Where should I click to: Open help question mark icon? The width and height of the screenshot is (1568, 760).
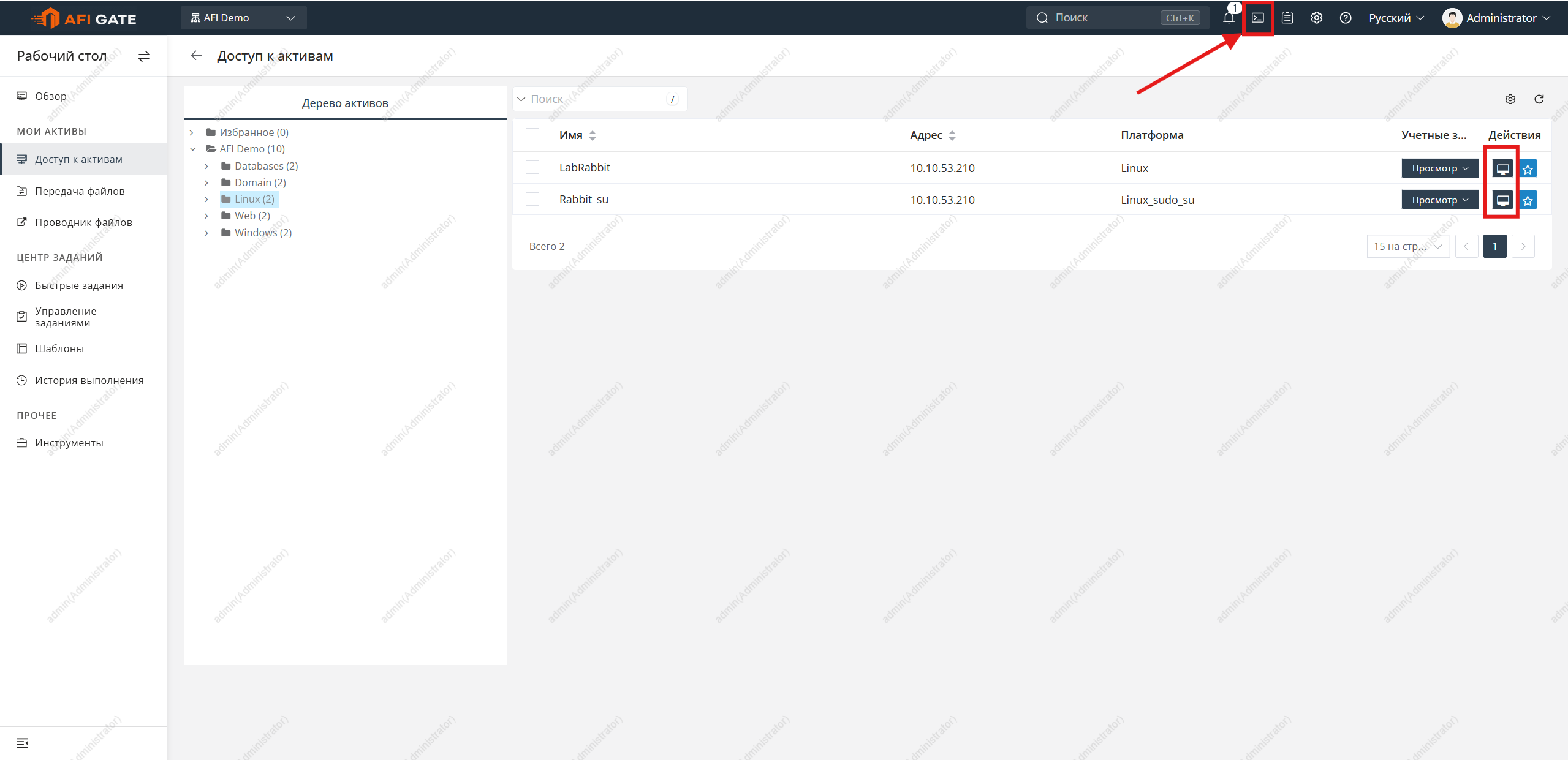(x=1346, y=18)
